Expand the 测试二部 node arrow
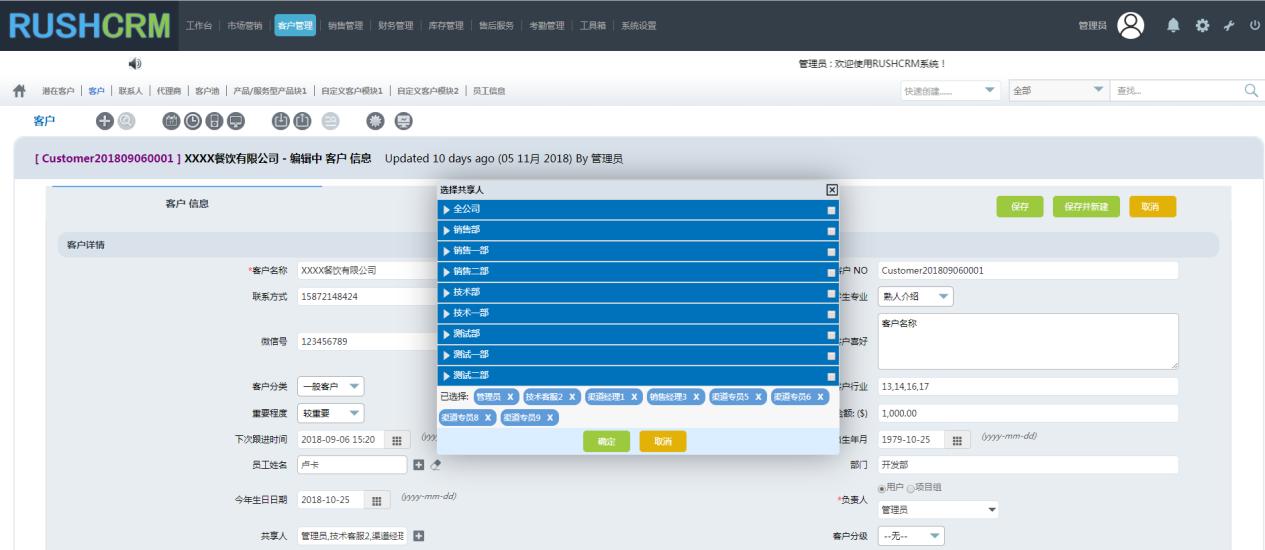 [x=446, y=375]
